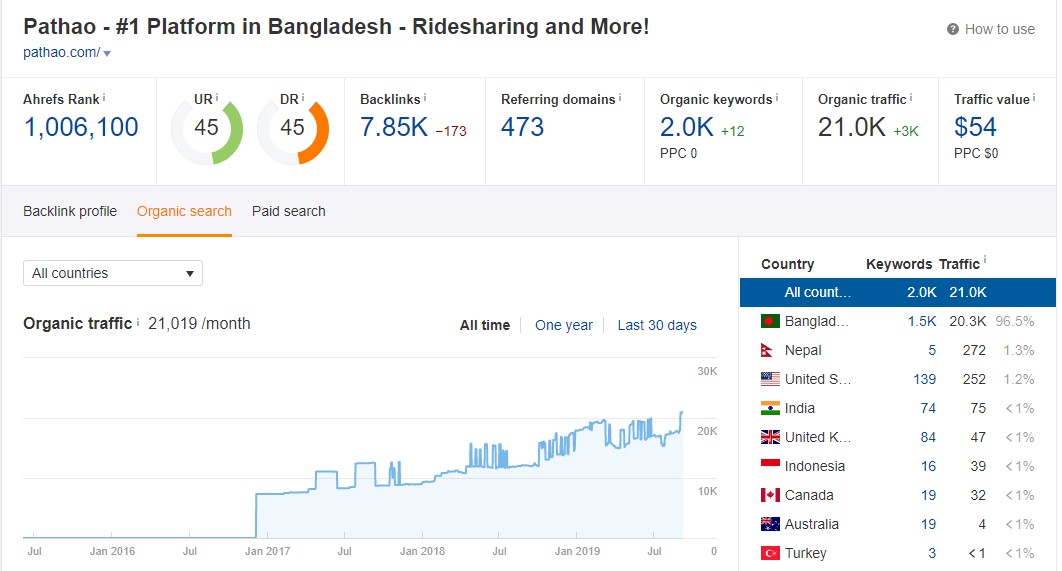The image size is (1062, 571).
Task: Open the 7.85K backlinks value
Action: 394,127
